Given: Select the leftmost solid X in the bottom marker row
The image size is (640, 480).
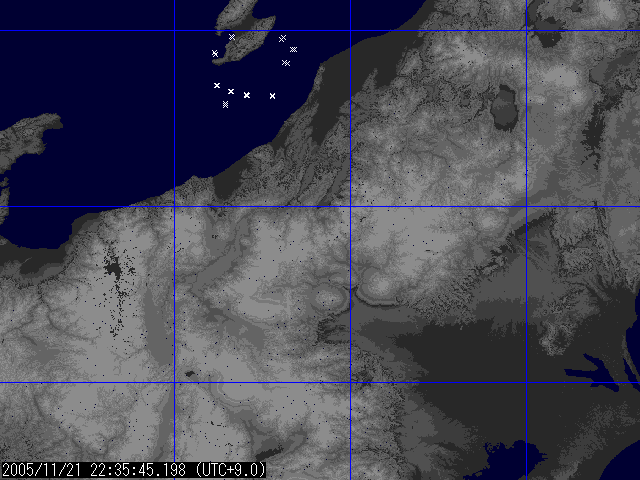Looking at the screenshot, I should pyautogui.click(x=217, y=86).
